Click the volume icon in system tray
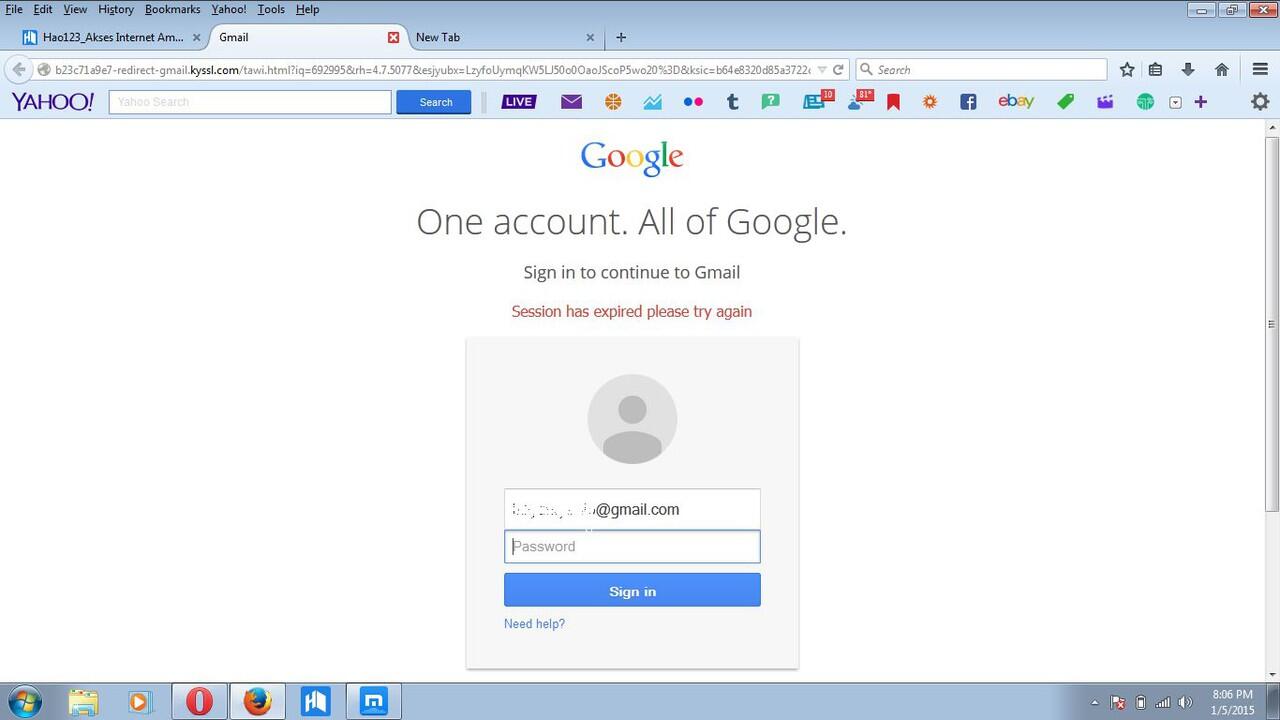The height and width of the screenshot is (720, 1280). pyautogui.click(x=1186, y=702)
